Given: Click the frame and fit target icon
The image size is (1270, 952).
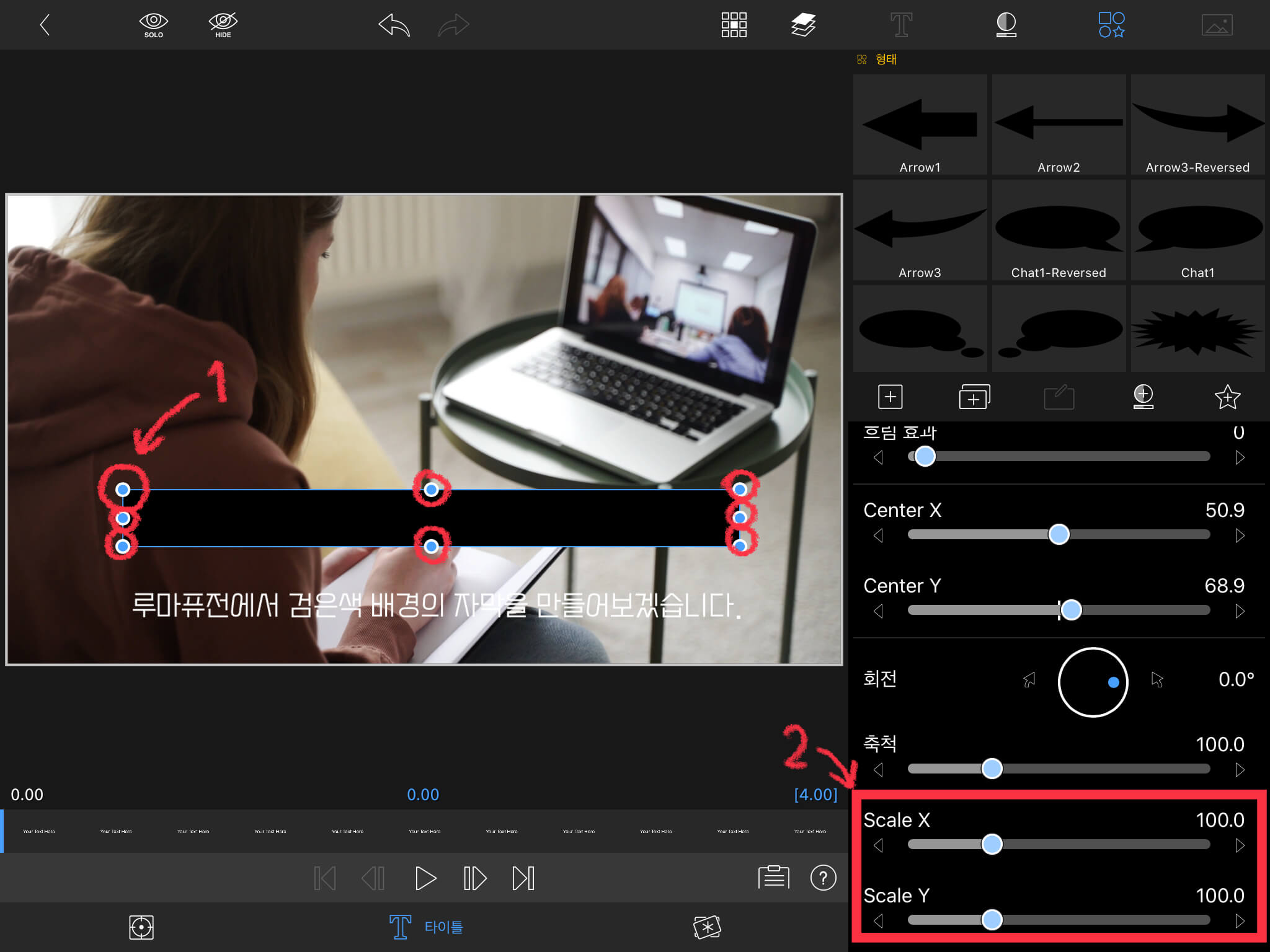Looking at the screenshot, I should pyautogui.click(x=141, y=927).
